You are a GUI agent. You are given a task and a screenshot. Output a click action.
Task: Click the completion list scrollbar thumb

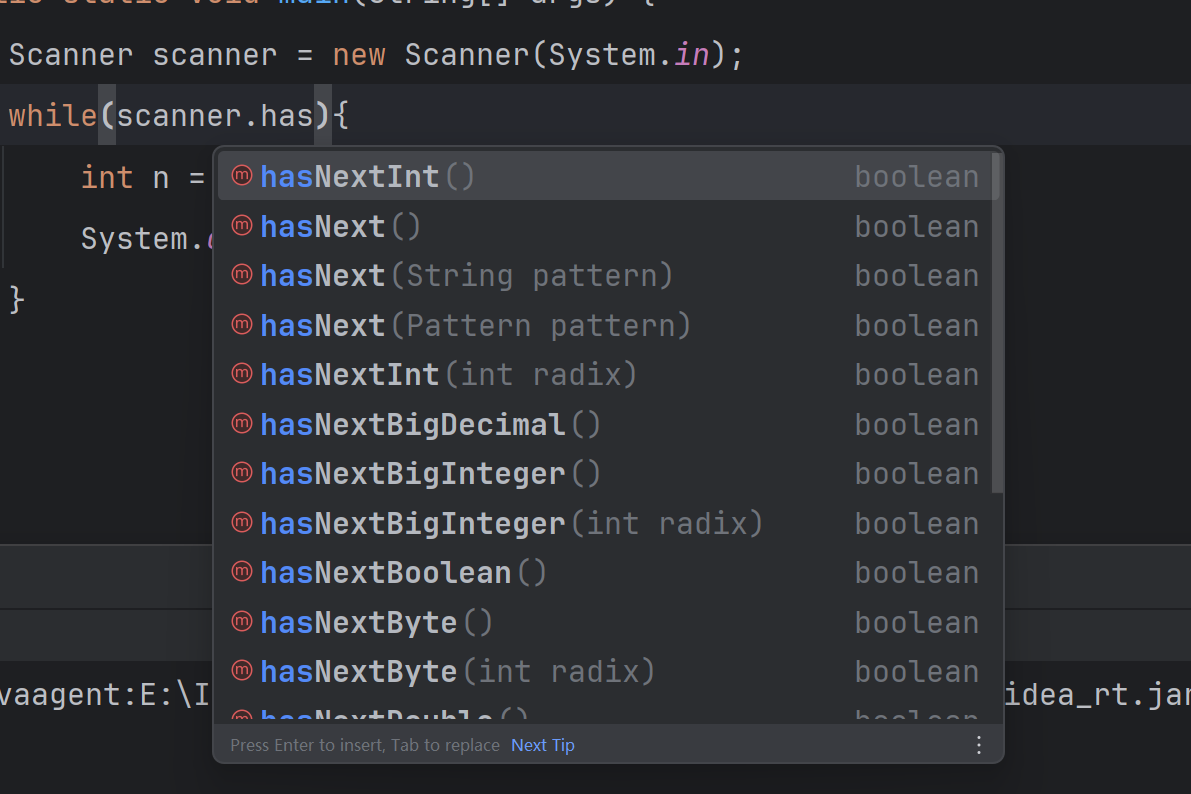click(997, 323)
